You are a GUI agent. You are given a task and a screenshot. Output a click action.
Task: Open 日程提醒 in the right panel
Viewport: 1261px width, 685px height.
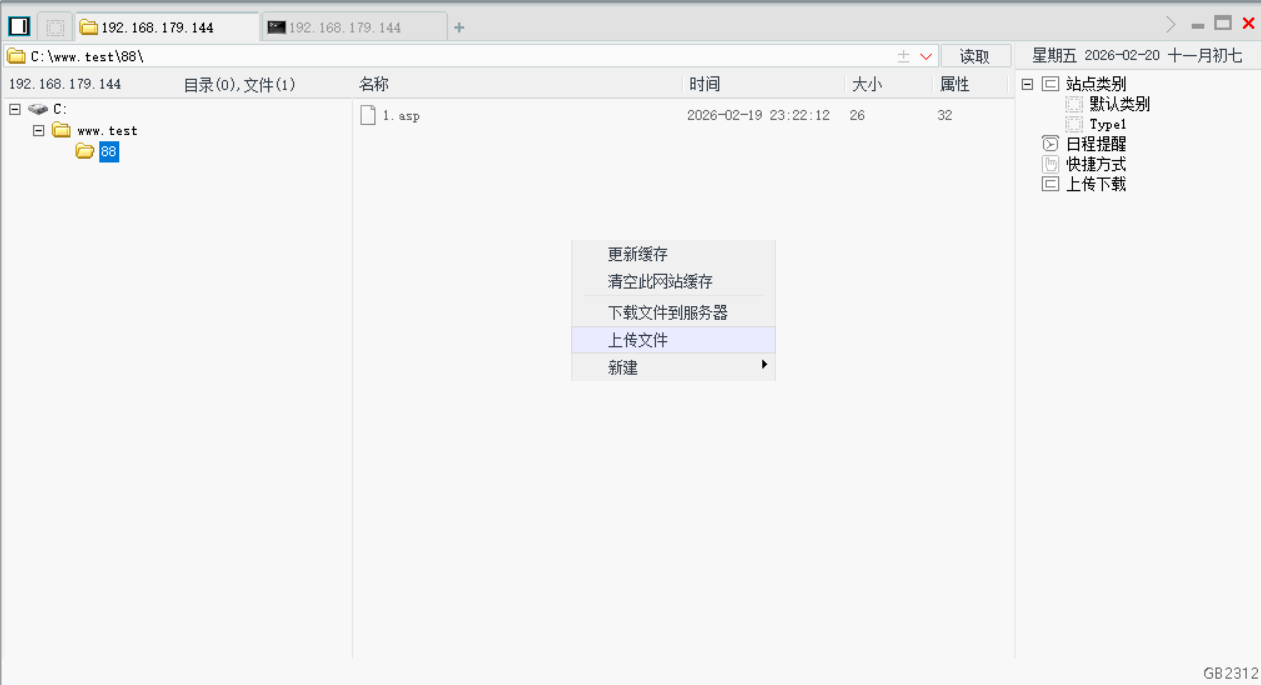point(1096,144)
